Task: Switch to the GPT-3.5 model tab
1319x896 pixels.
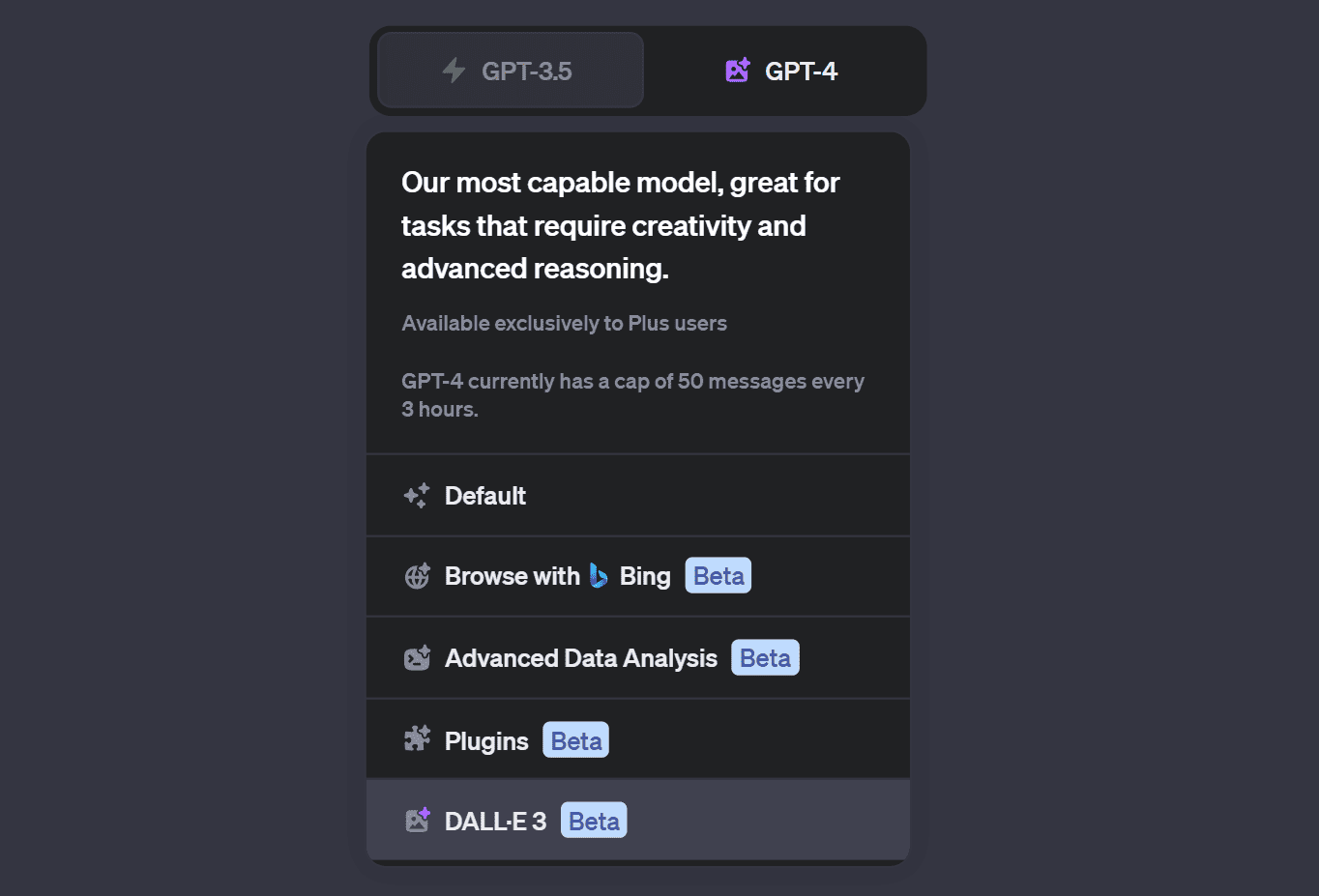Action: [511, 71]
